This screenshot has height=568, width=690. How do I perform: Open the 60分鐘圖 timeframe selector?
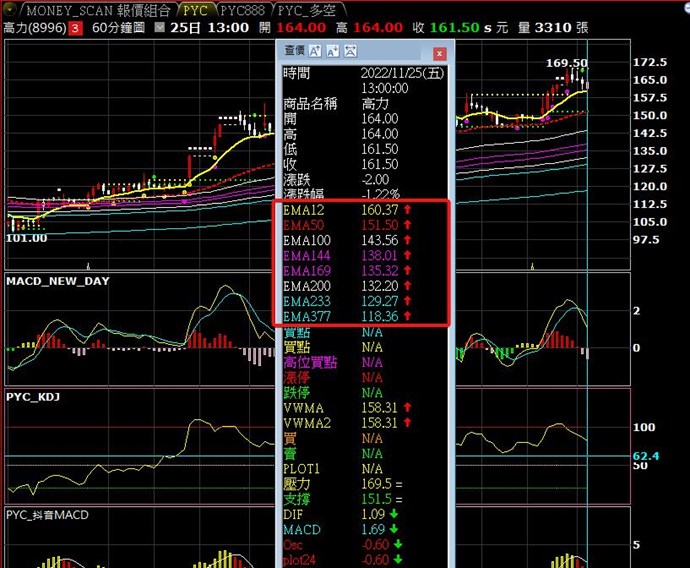click(118, 28)
